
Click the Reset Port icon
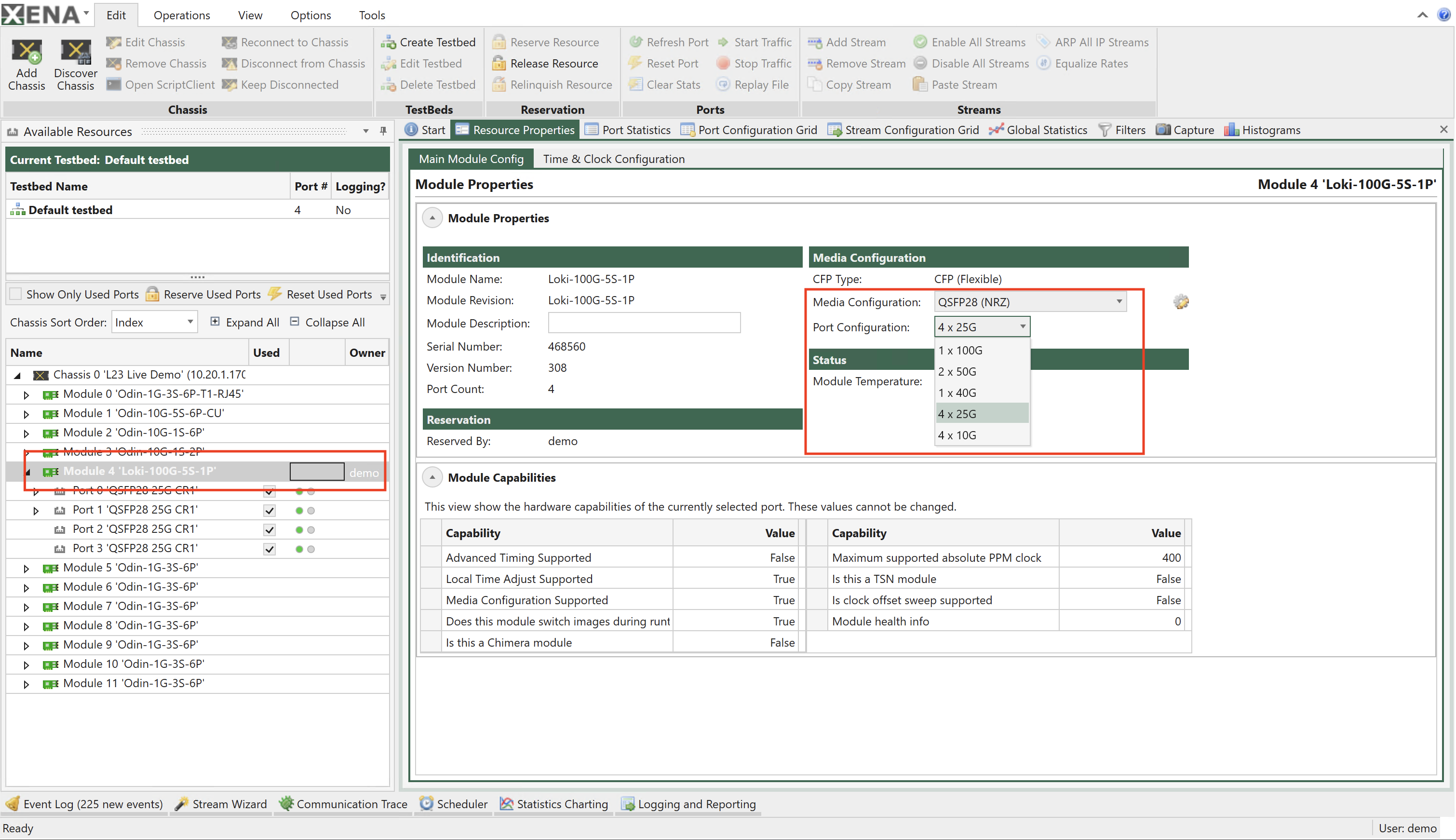tap(635, 64)
